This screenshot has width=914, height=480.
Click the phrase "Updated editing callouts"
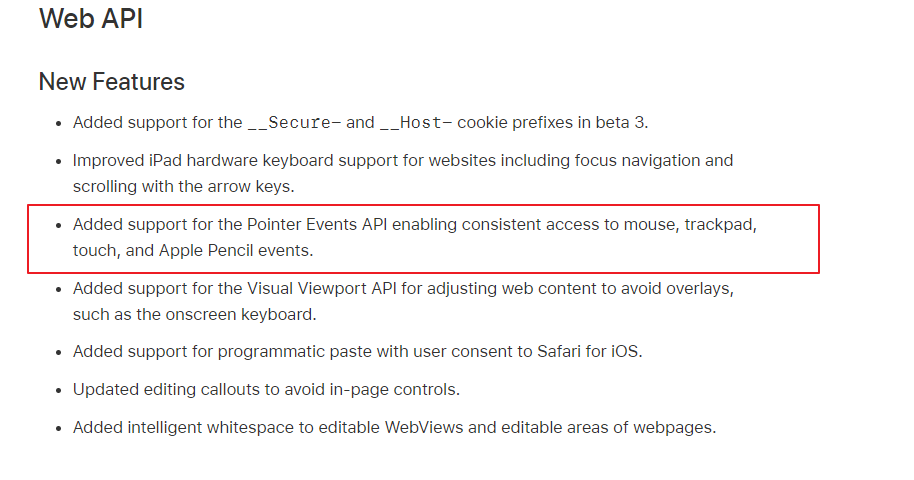163,390
